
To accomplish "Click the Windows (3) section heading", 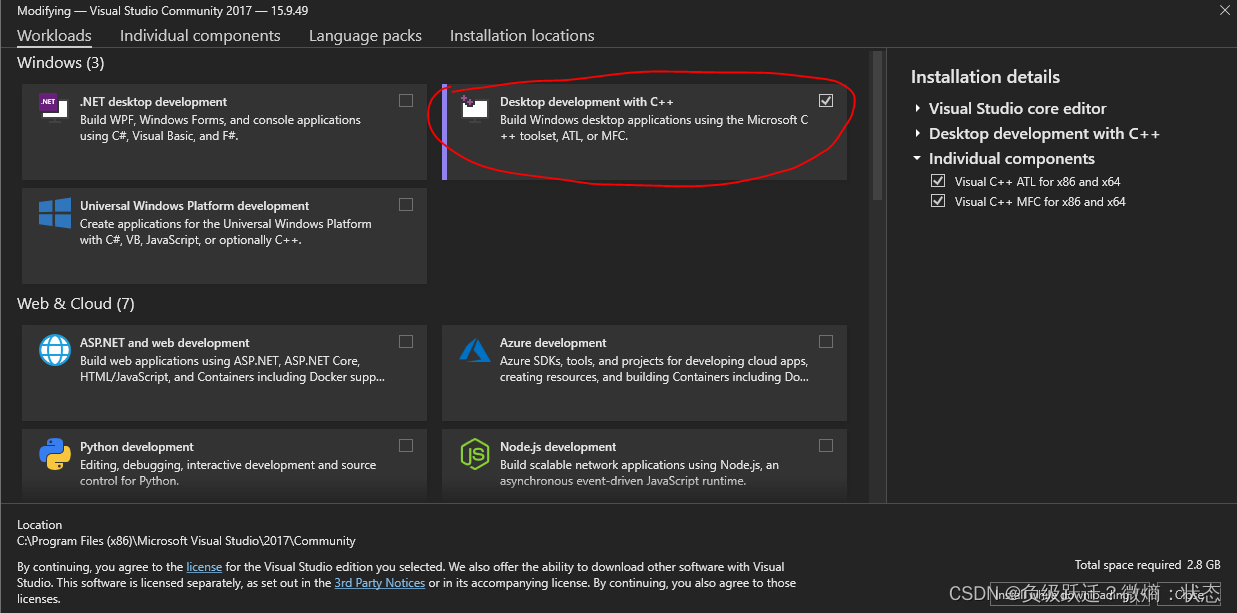I will (x=61, y=63).
